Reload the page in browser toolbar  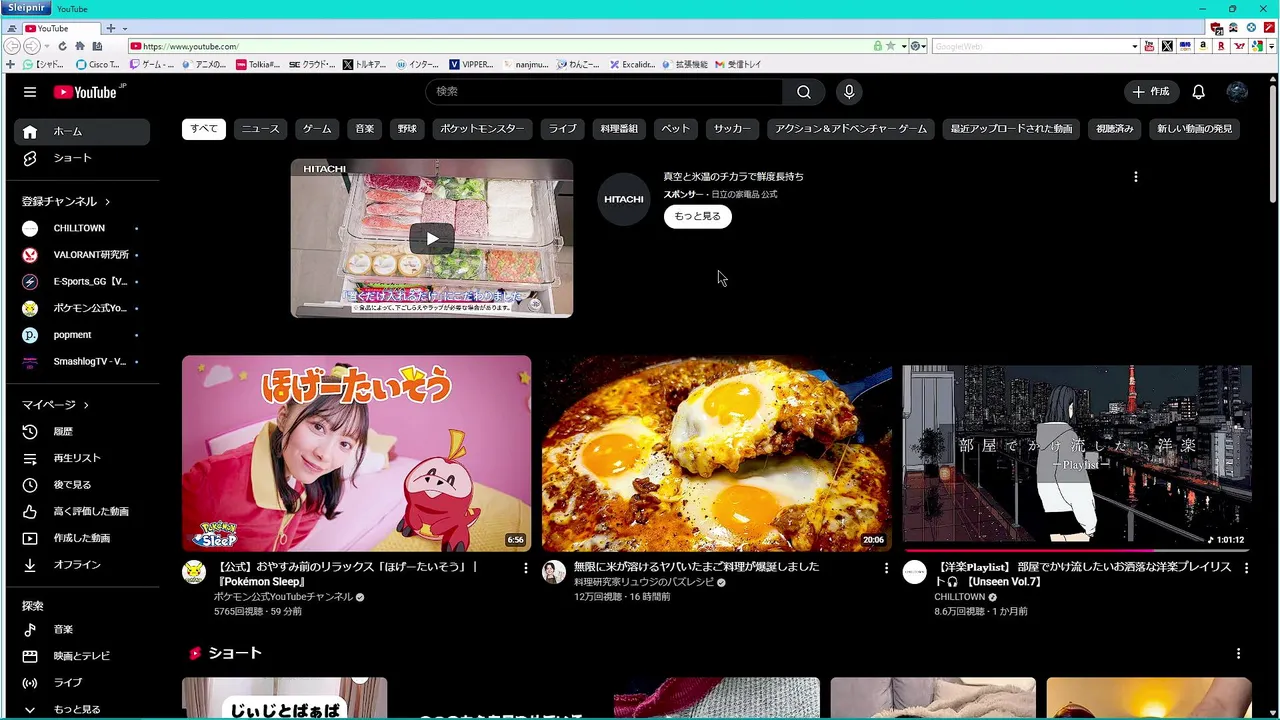pos(62,46)
